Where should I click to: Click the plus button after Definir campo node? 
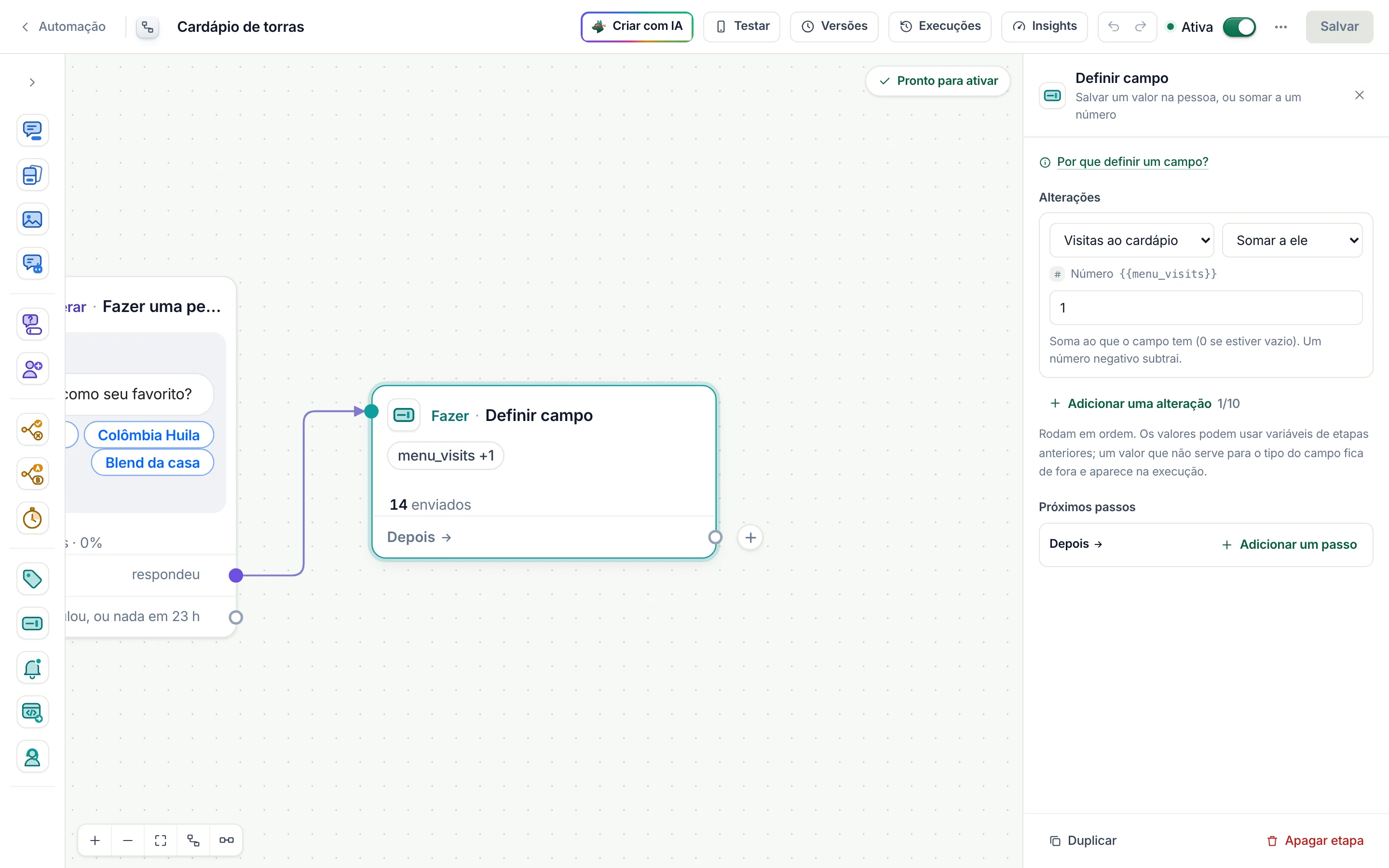pos(750,537)
